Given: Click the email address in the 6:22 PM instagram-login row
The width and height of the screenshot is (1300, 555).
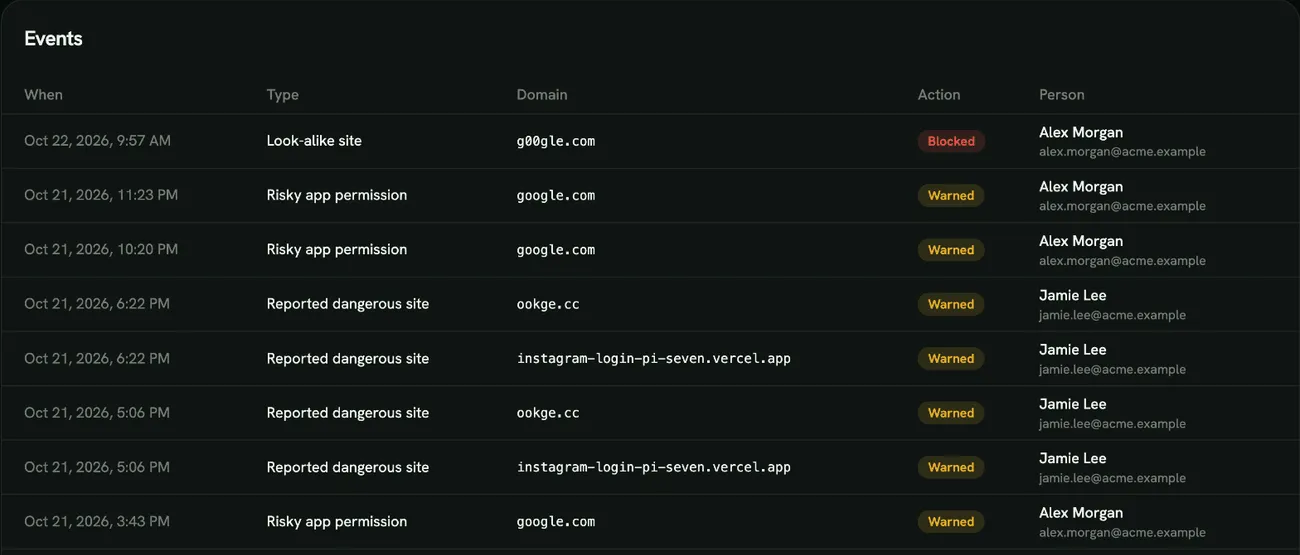Looking at the screenshot, I should click(x=1112, y=369).
